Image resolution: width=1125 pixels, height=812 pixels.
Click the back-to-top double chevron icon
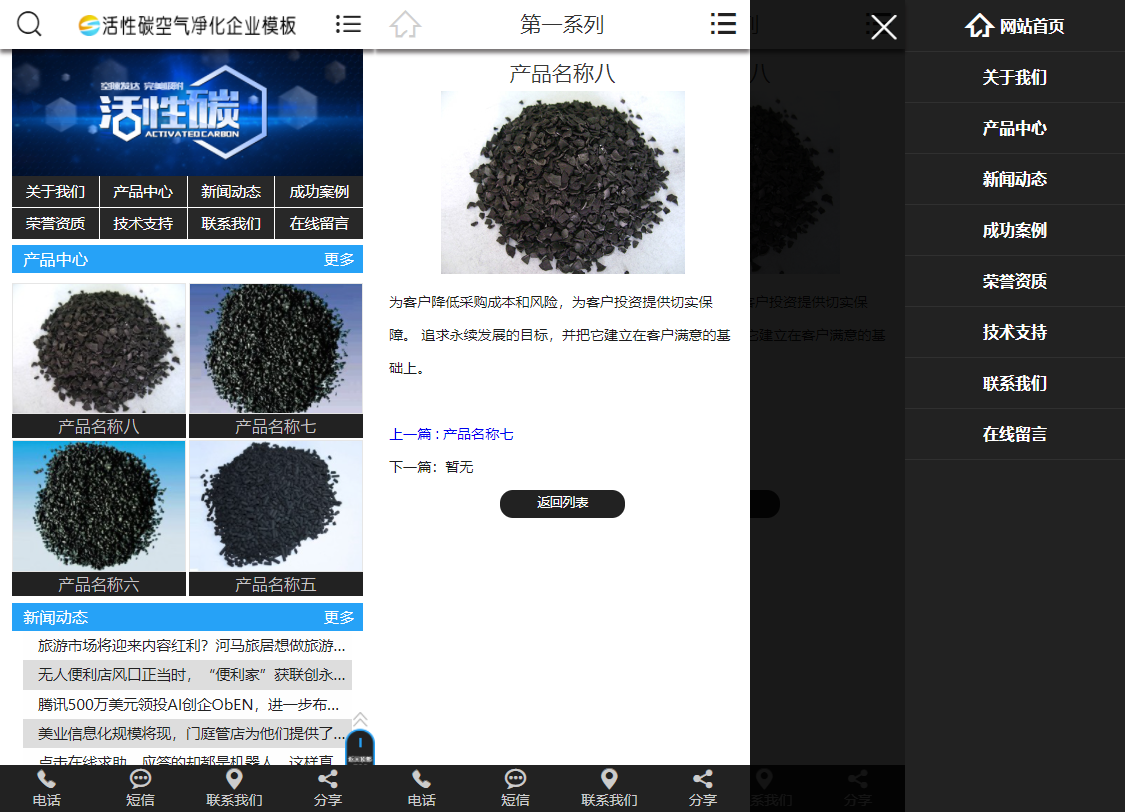pos(360,719)
